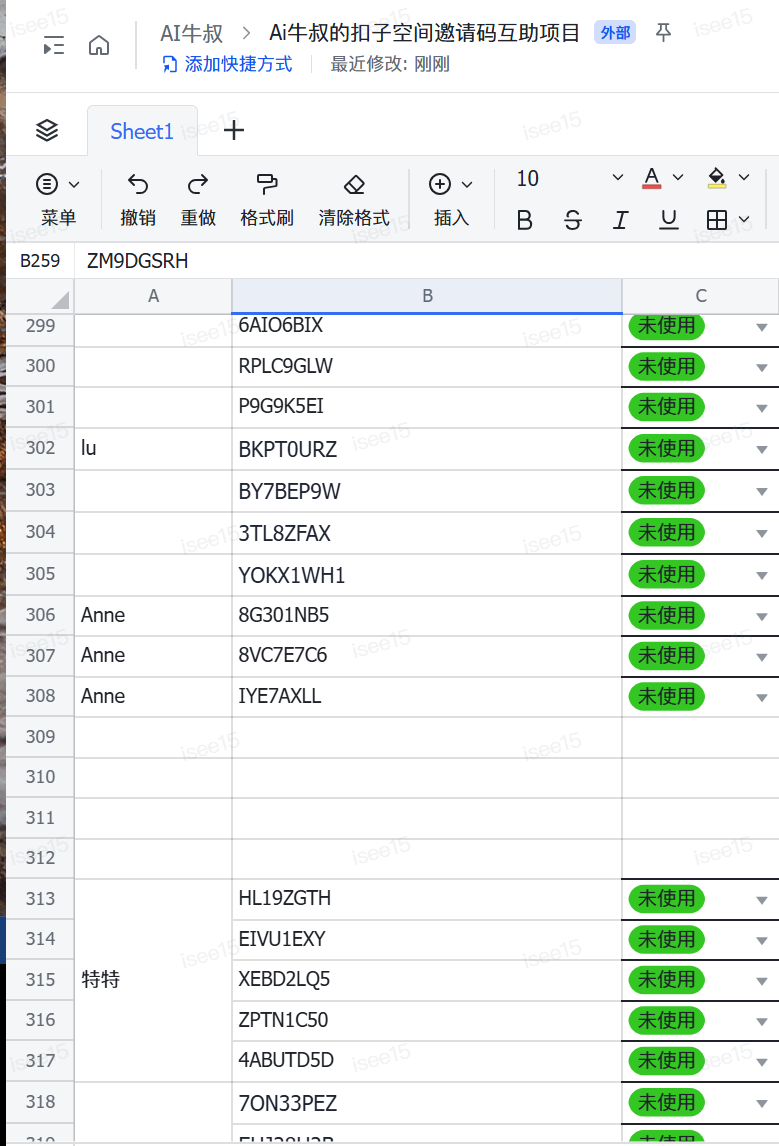Expand the 菜单 dropdown arrow
This screenshot has height=1146, width=779.
pyautogui.click(x=74, y=184)
